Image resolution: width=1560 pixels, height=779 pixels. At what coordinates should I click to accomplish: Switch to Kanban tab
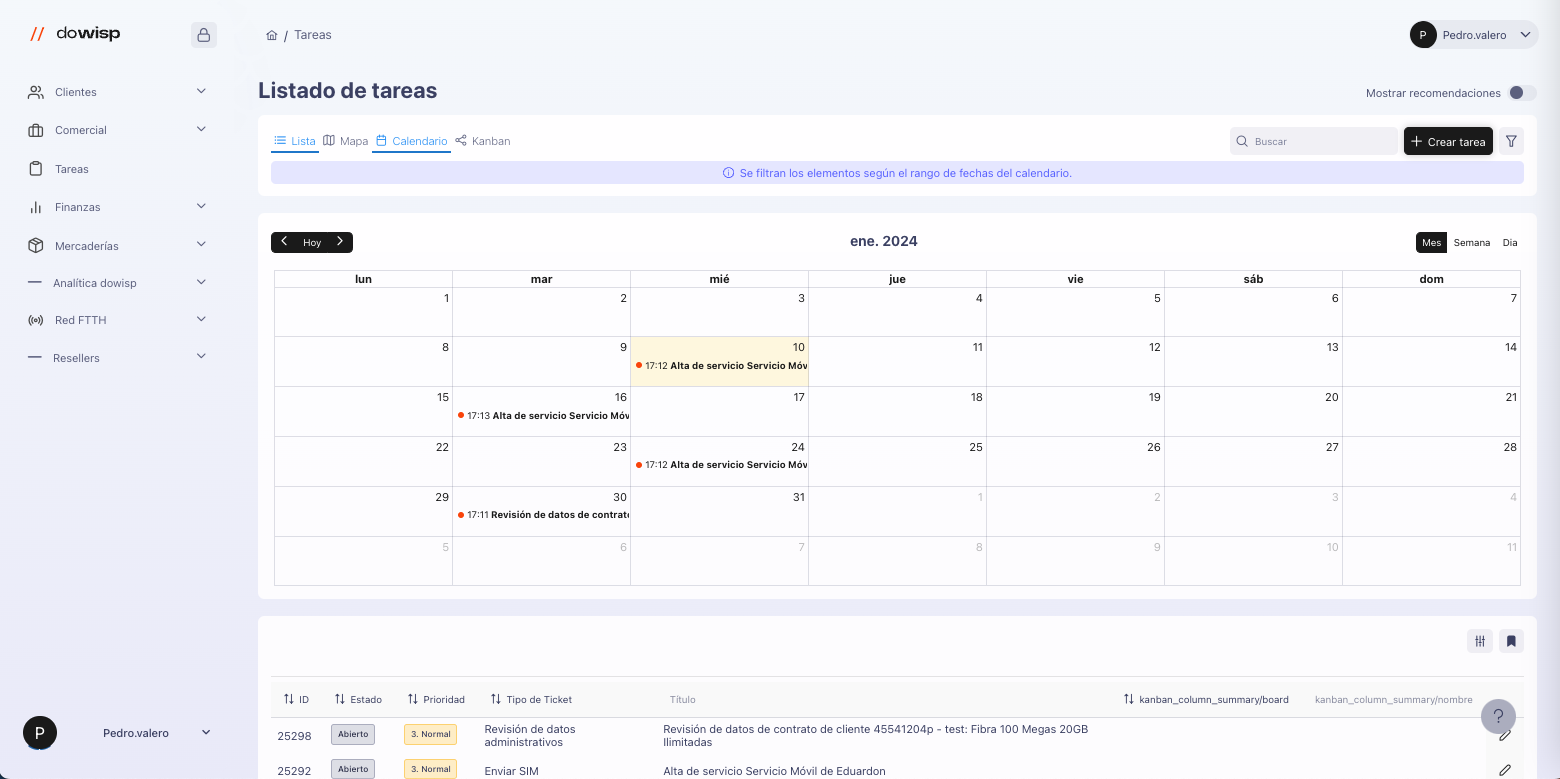point(482,141)
